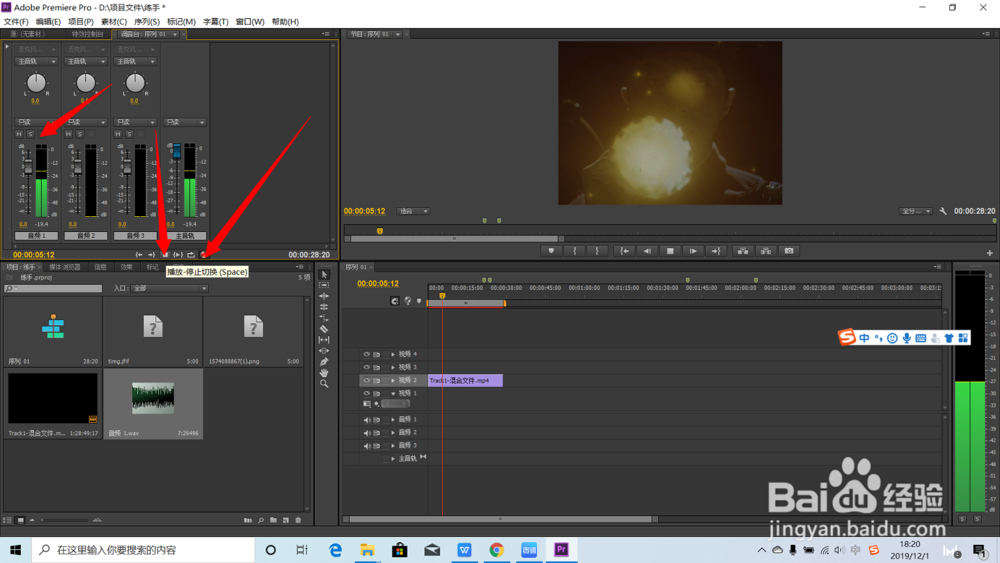Screen dimensions: 1000x563
Task: Click the 音频 1 mixer volume fader
Action: click(27, 166)
